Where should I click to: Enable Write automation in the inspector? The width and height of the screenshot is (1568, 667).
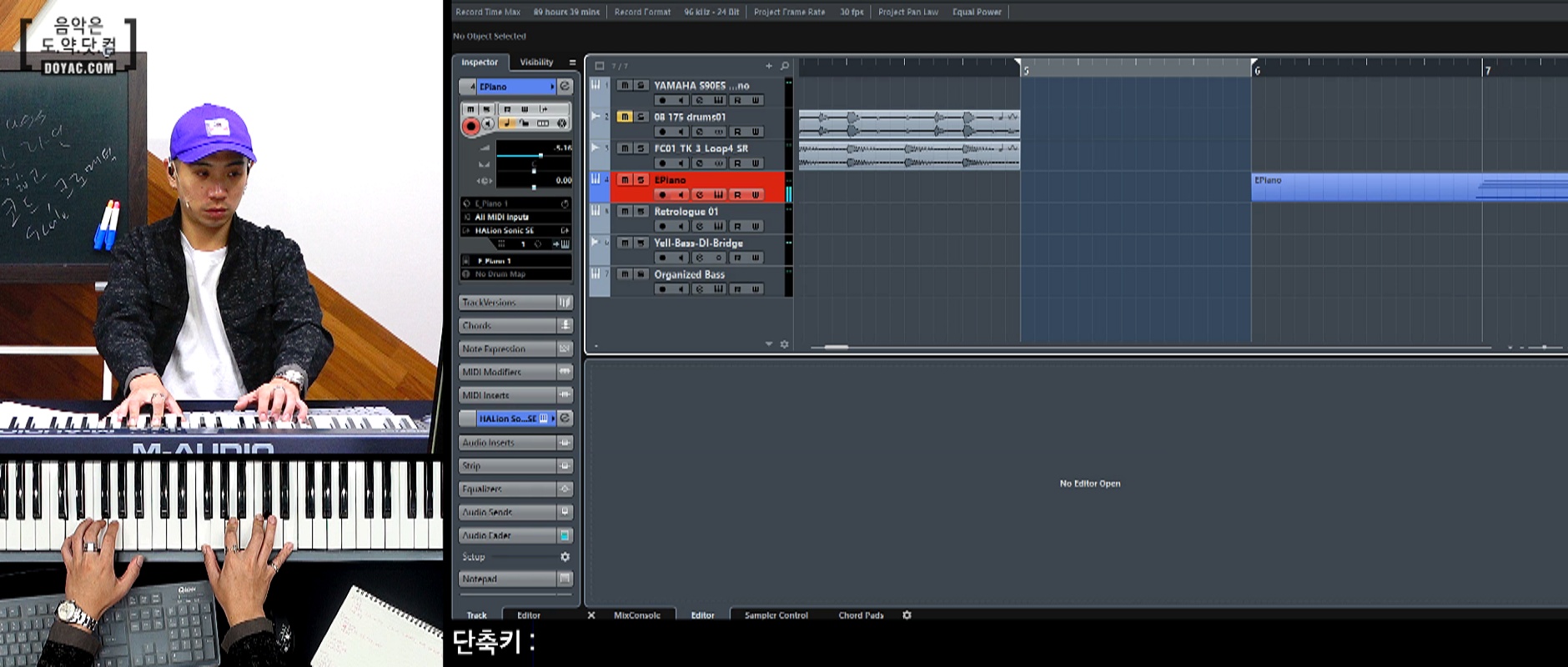(525, 109)
